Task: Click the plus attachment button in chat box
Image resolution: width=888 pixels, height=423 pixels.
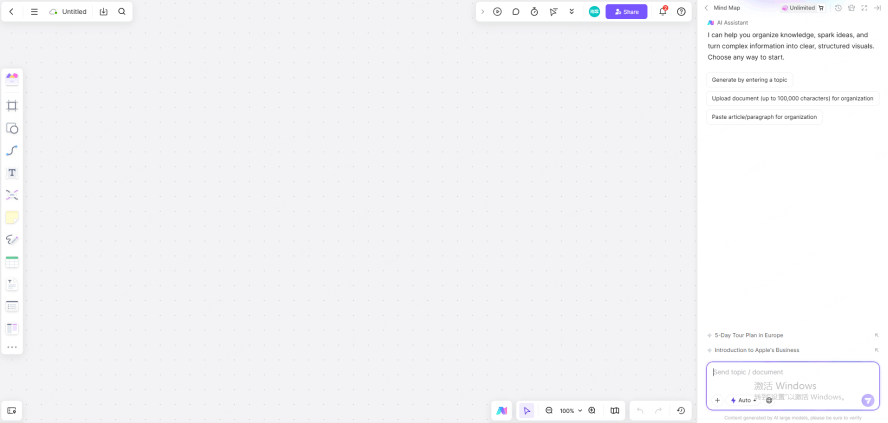Action: coord(718,400)
